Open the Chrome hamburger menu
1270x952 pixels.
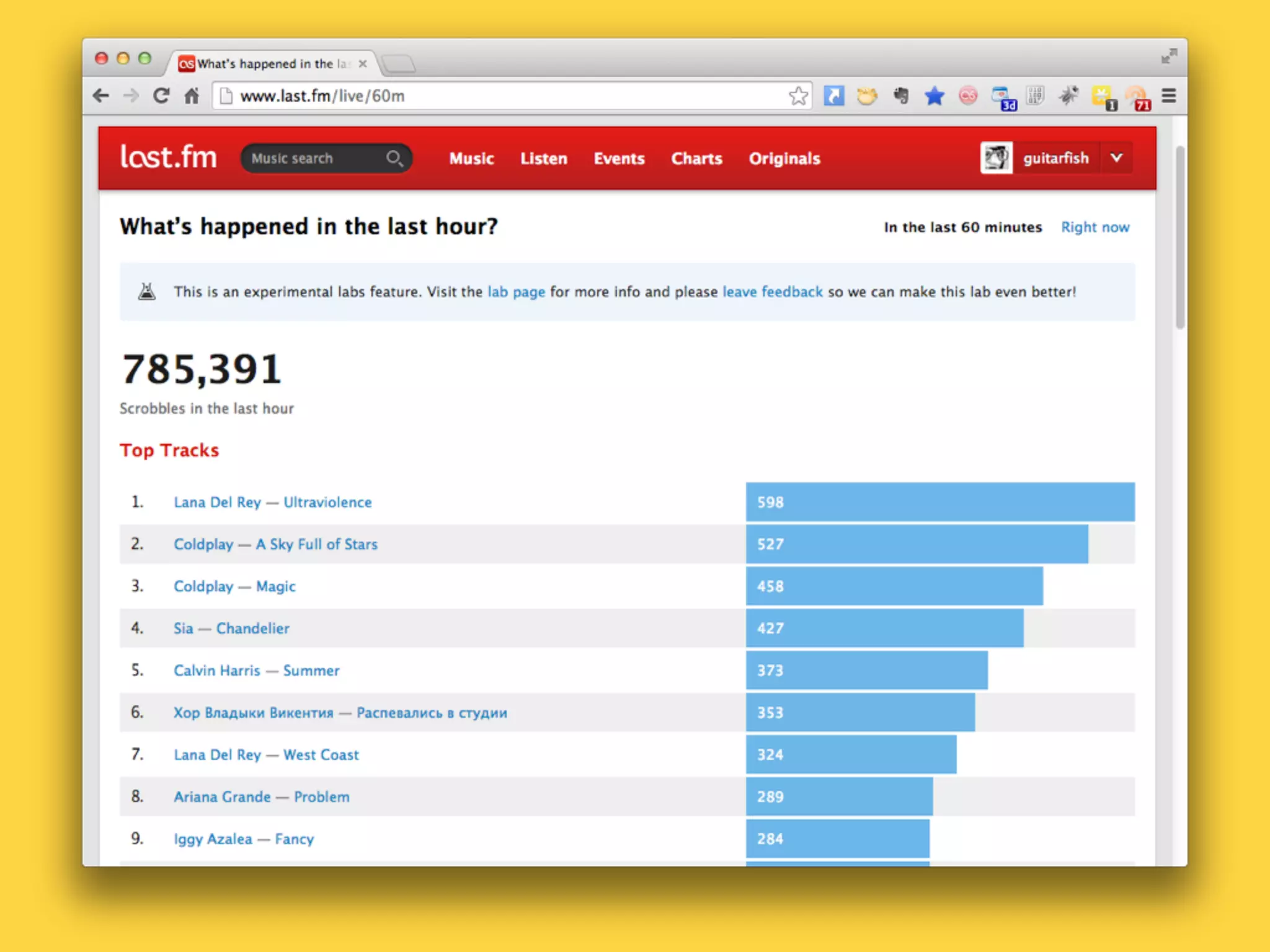[x=1169, y=96]
